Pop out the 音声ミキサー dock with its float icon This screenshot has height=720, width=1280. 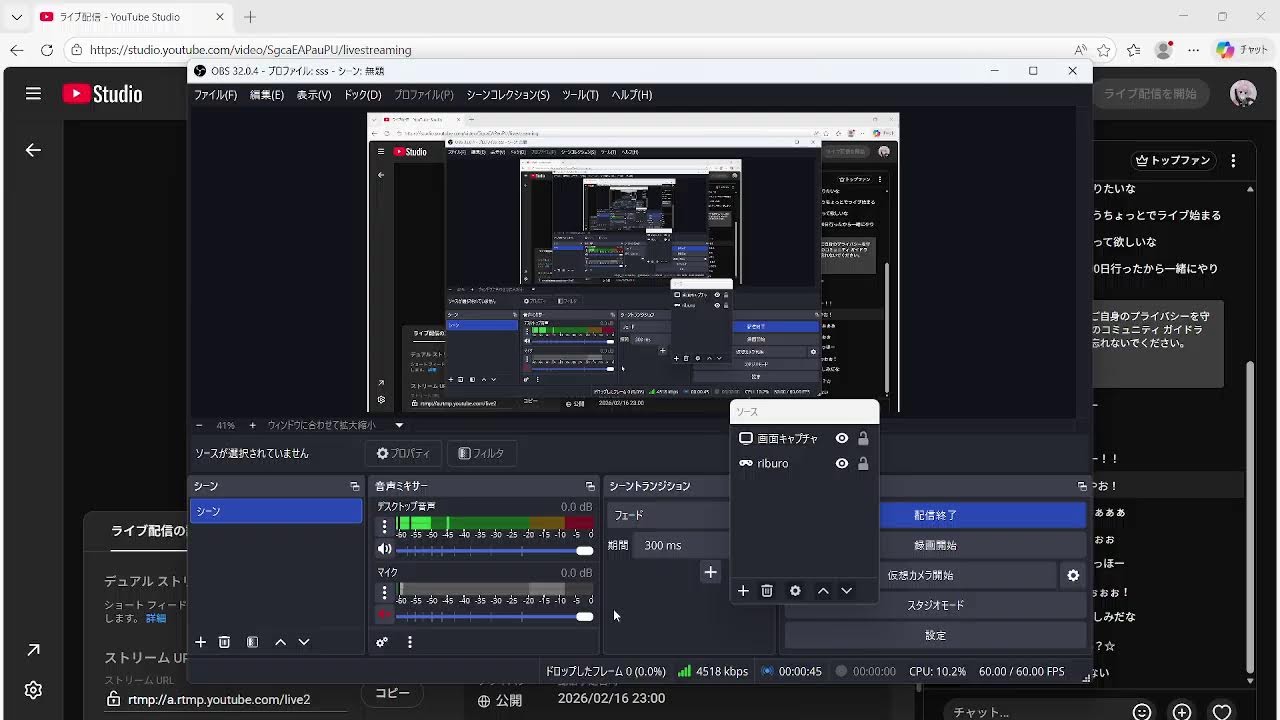pyautogui.click(x=590, y=486)
